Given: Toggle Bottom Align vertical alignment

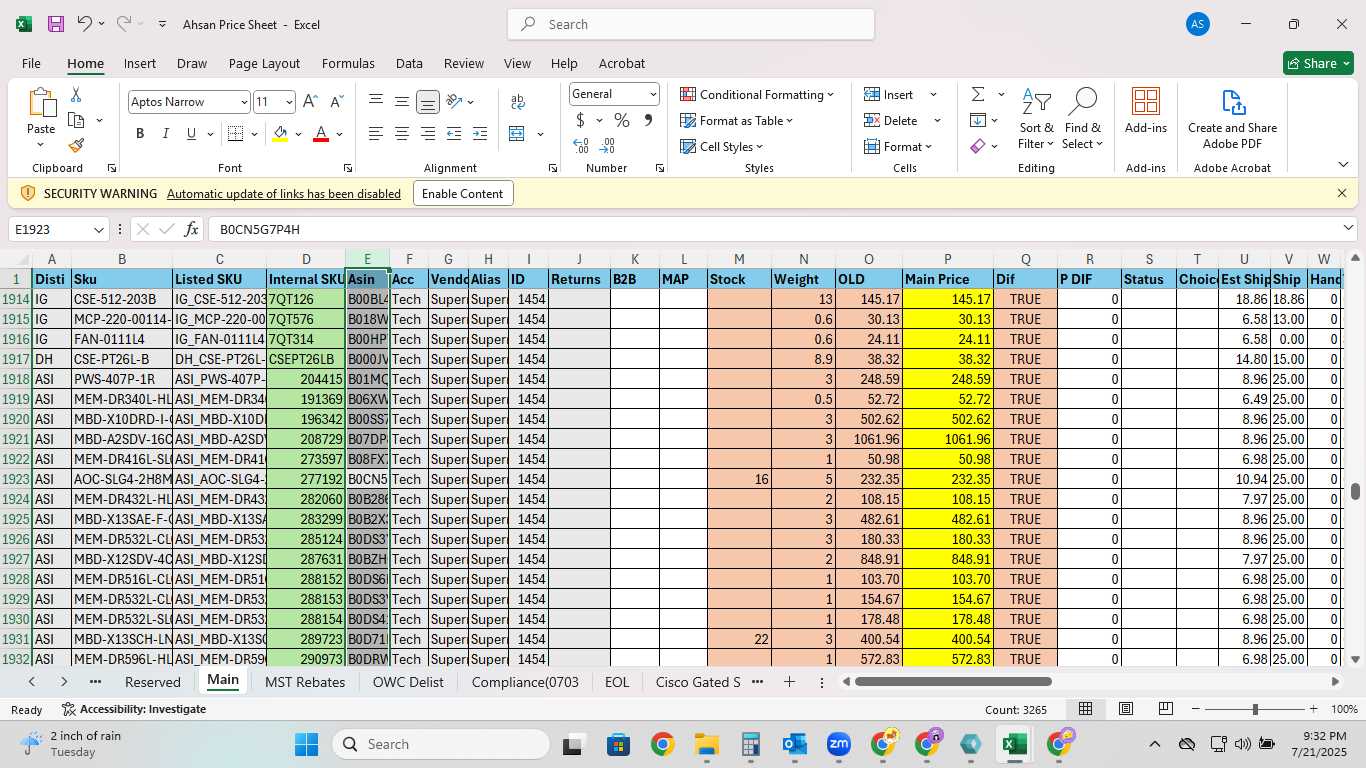Looking at the screenshot, I should pyautogui.click(x=427, y=102).
